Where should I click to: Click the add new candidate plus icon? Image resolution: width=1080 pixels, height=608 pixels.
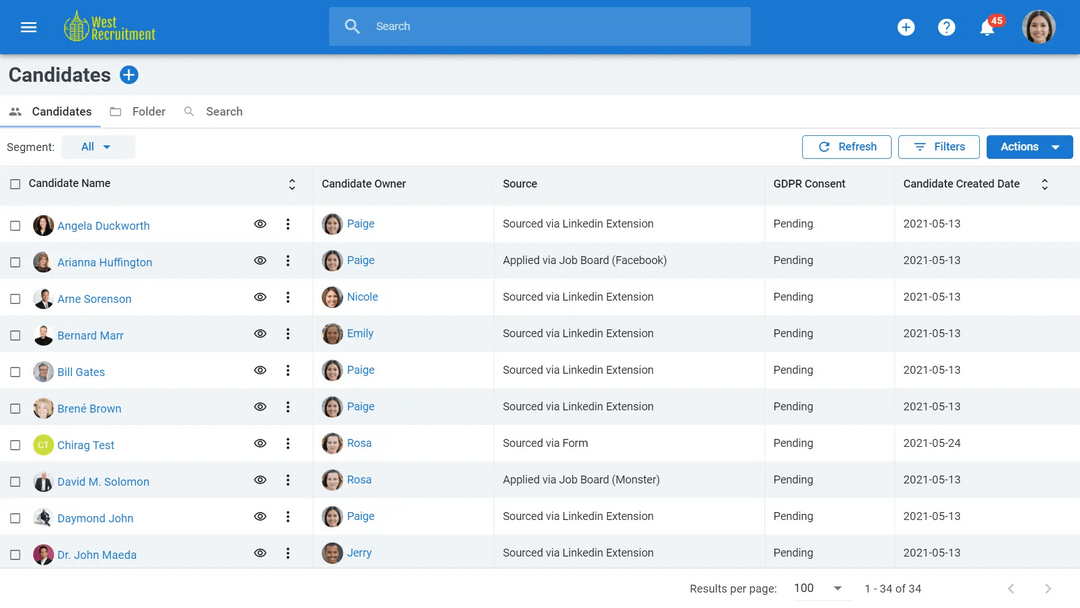(128, 74)
